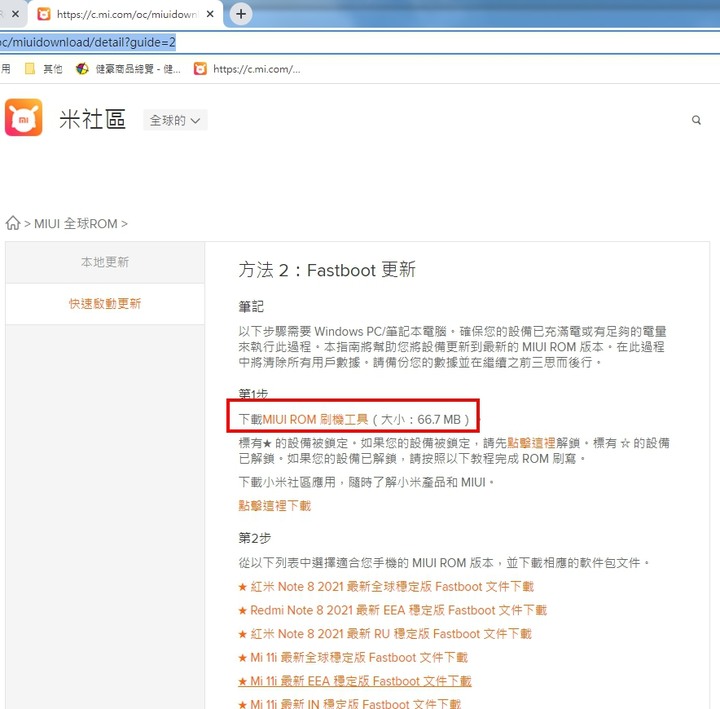The width and height of the screenshot is (720, 709).
Task: Close the c.mi.com miuidownload tab
Action: [x=210, y=14]
